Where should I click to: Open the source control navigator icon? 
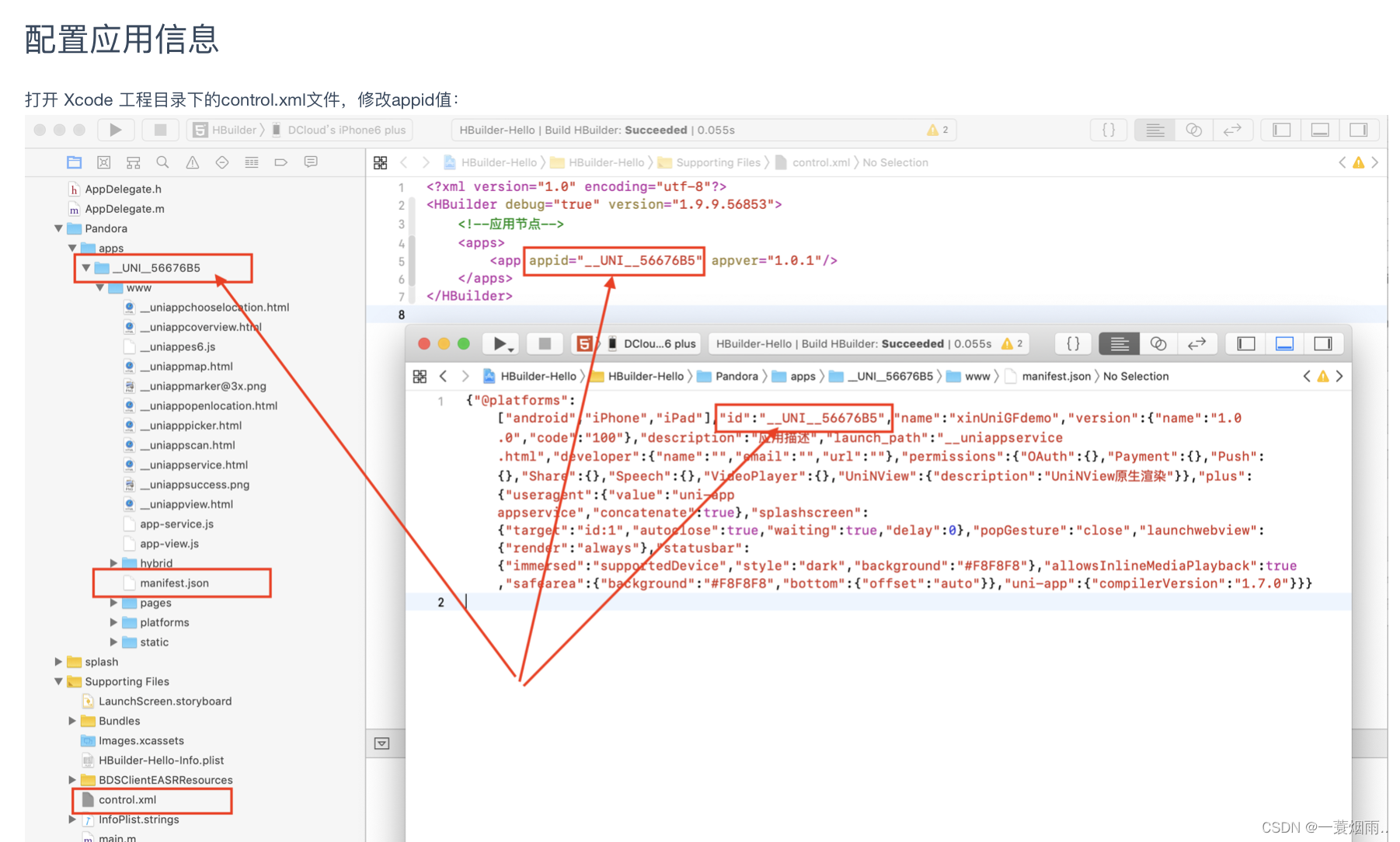pyautogui.click(x=104, y=162)
